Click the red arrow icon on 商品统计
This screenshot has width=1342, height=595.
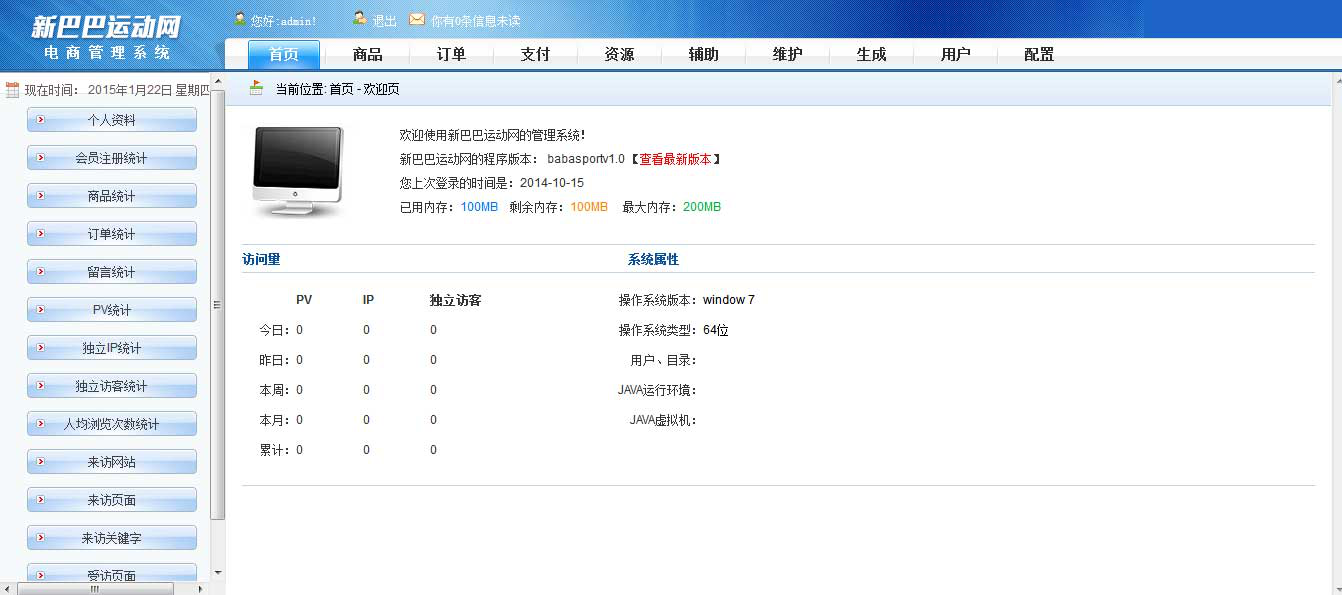pyautogui.click(x=41, y=196)
